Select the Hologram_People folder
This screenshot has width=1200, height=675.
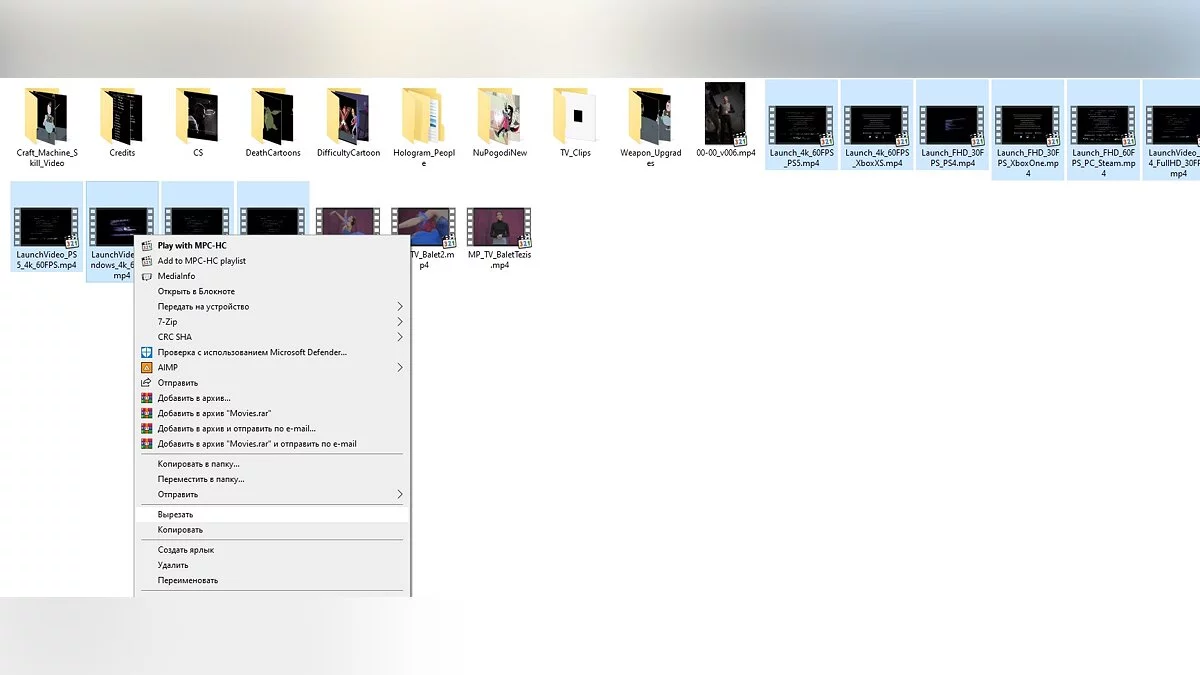point(424,126)
